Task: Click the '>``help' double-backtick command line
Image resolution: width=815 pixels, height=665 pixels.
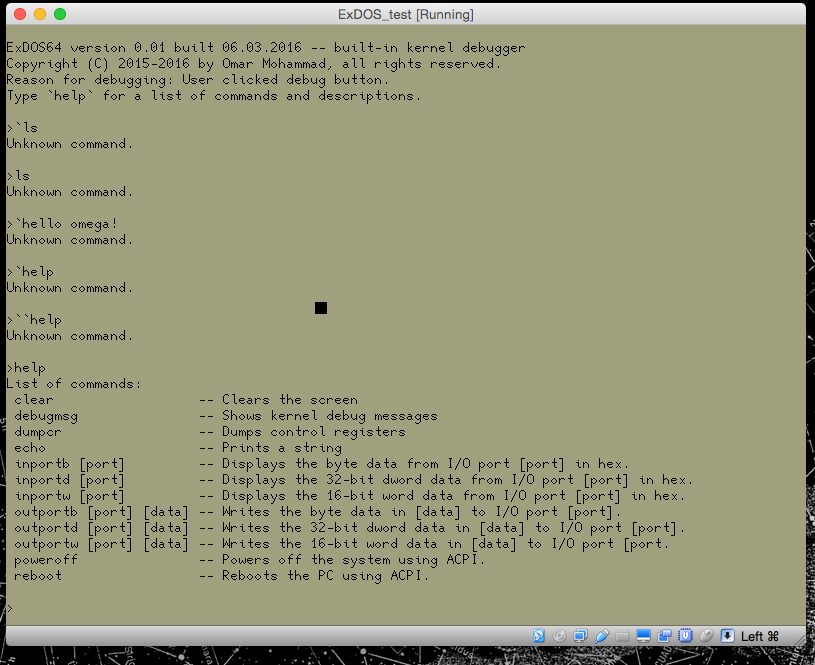Action: [x=34, y=320]
